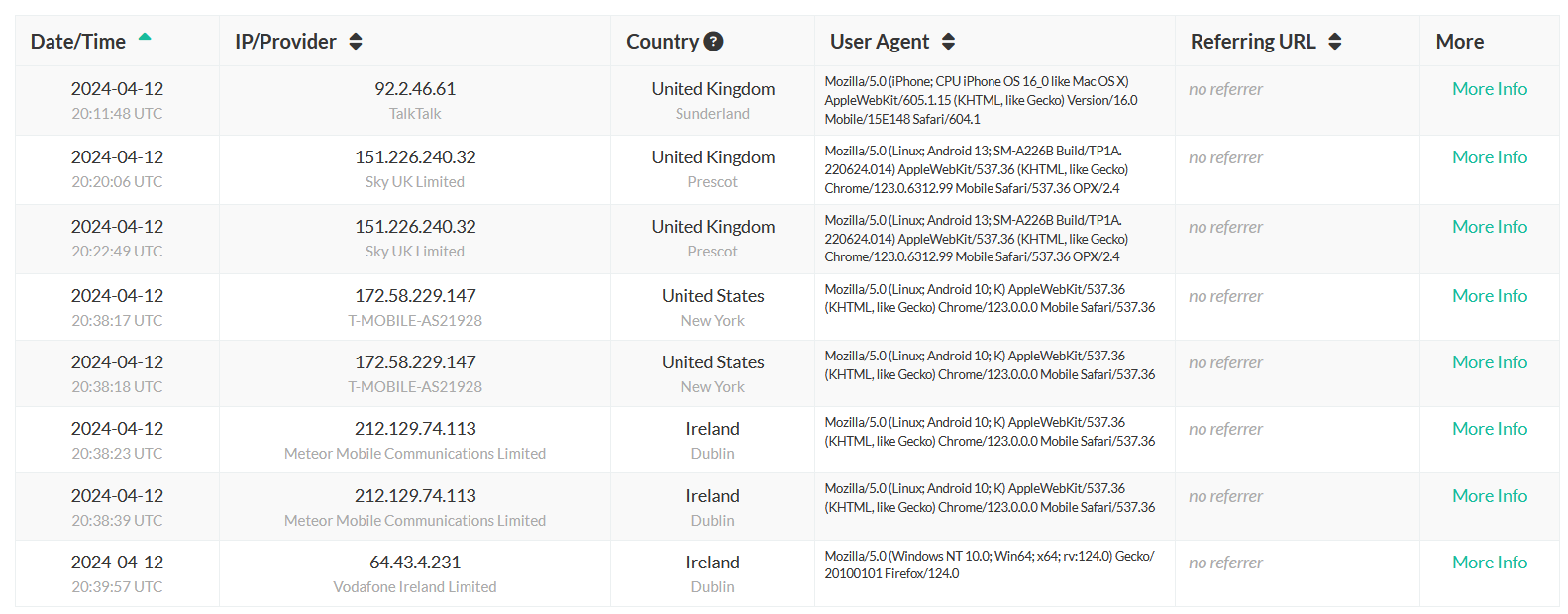Click the Referring URL sort arrows icon
Viewport: 1568px width, 614px height.
click(1335, 42)
